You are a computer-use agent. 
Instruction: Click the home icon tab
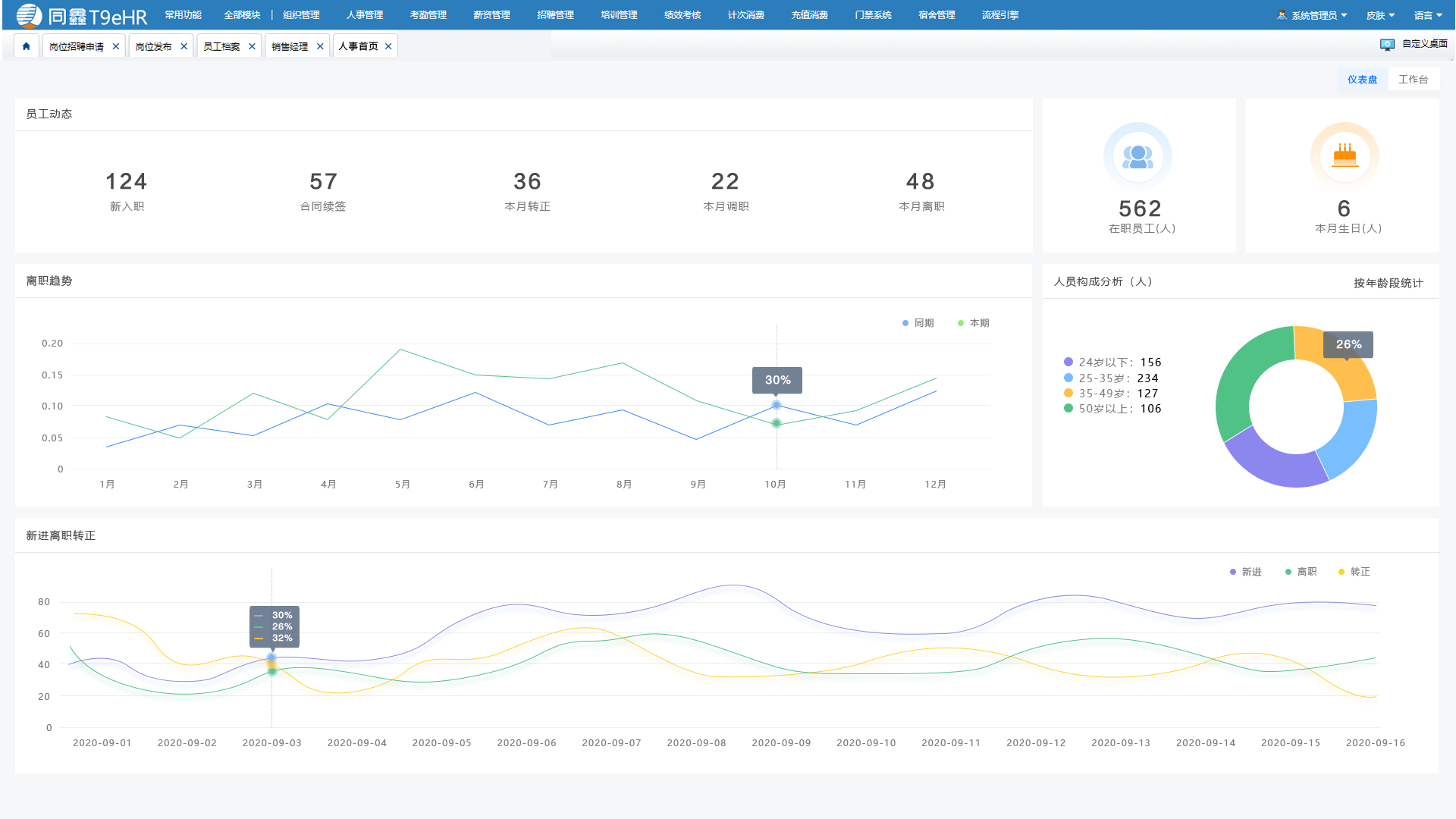coord(27,46)
